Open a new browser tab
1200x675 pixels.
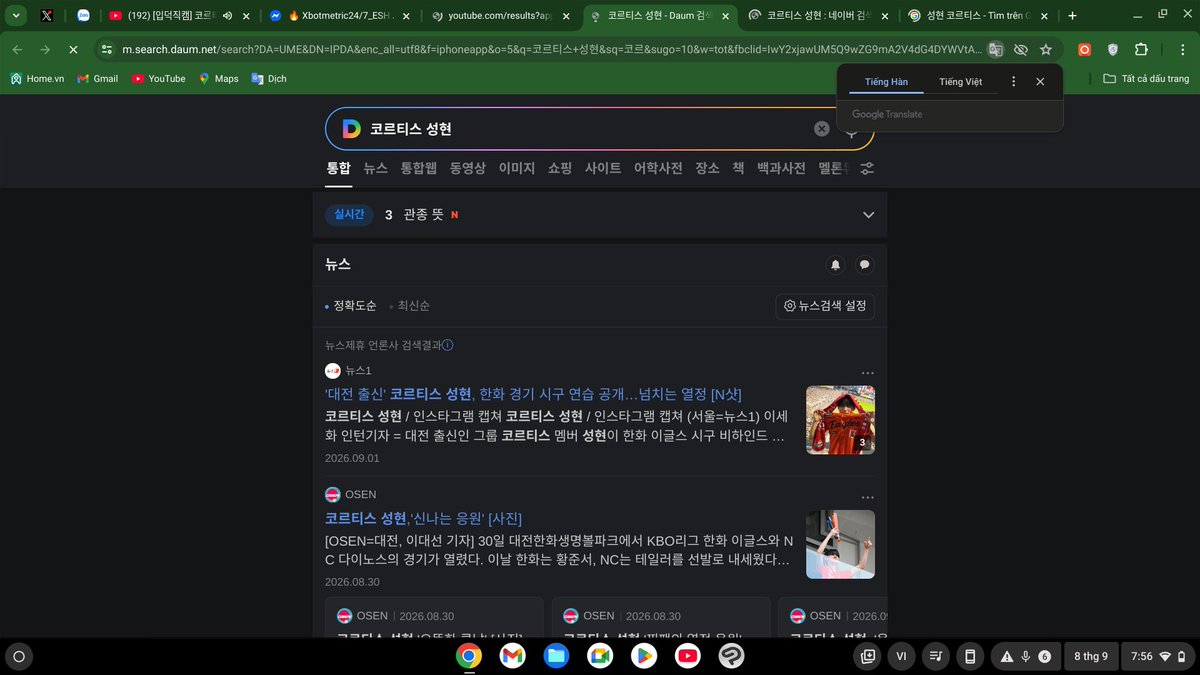[x=1072, y=16]
